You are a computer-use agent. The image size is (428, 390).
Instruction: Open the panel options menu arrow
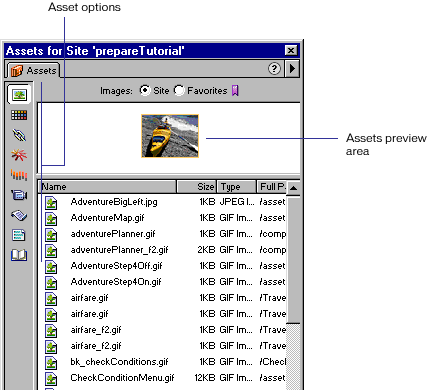pos(292,69)
